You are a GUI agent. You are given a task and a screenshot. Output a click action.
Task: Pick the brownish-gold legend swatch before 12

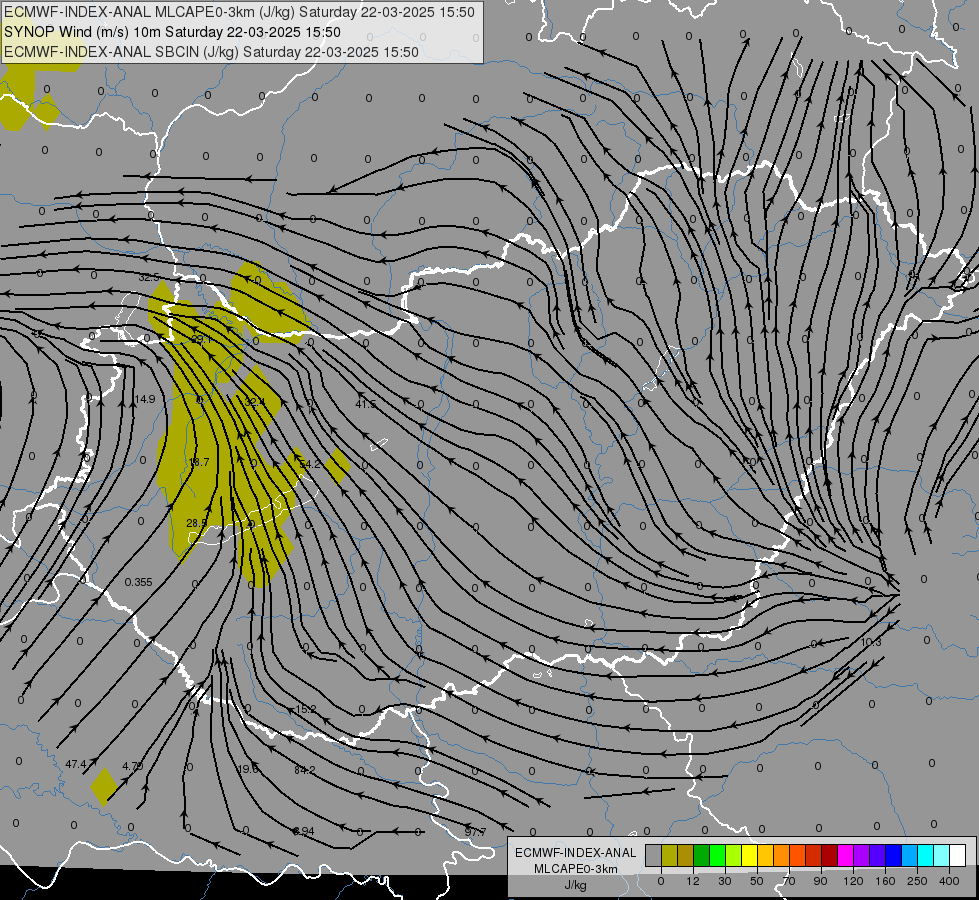pyautogui.click(x=686, y=855)
